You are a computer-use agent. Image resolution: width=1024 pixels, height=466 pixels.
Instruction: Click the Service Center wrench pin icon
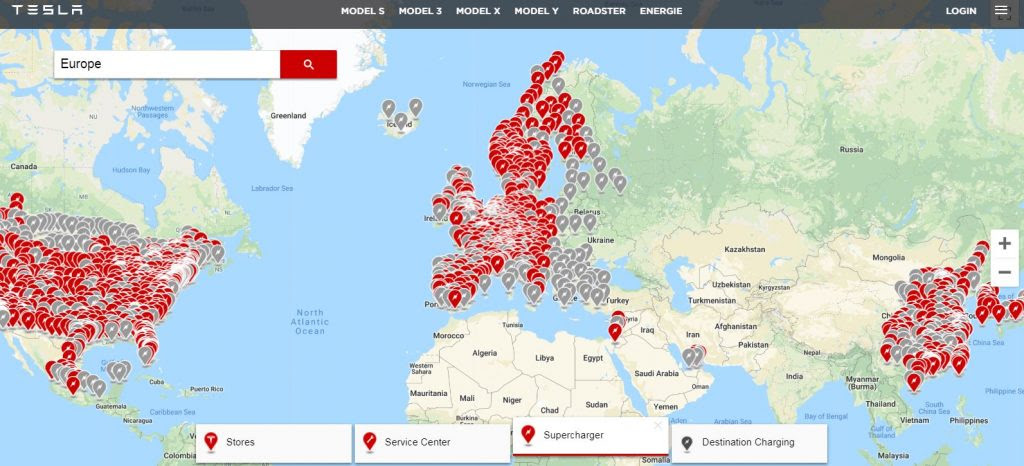point(370,442)
